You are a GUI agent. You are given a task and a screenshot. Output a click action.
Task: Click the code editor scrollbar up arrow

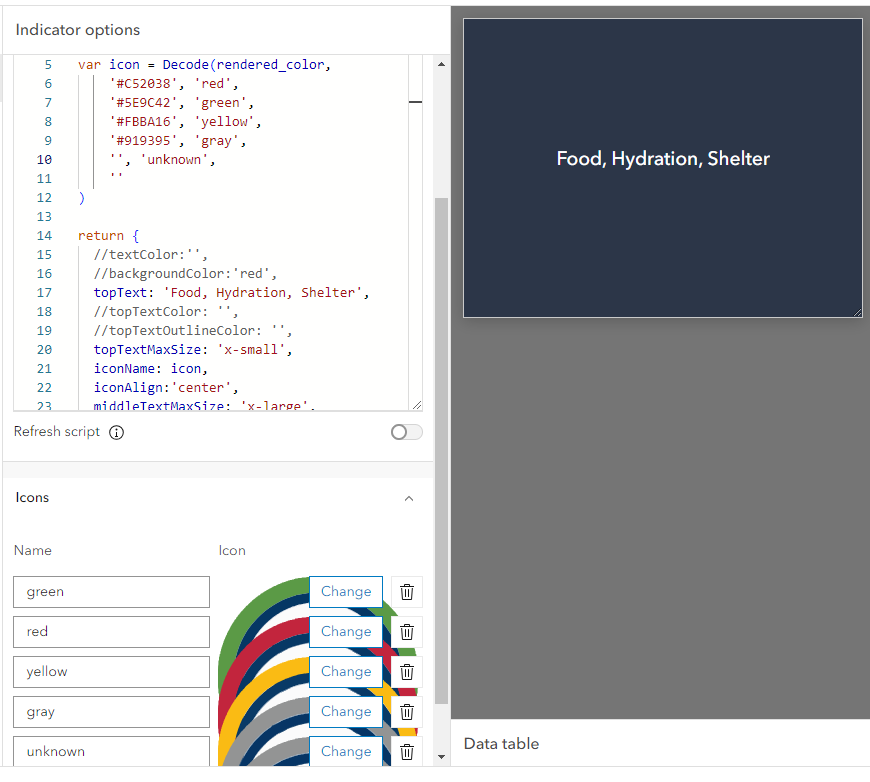(x=441, y=63)
